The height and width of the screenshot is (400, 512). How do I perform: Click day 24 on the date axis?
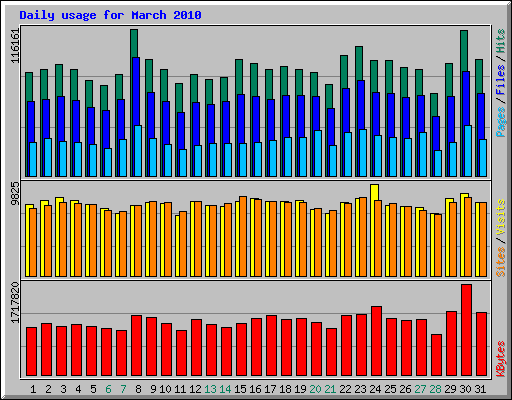click(x=375, y=389)
